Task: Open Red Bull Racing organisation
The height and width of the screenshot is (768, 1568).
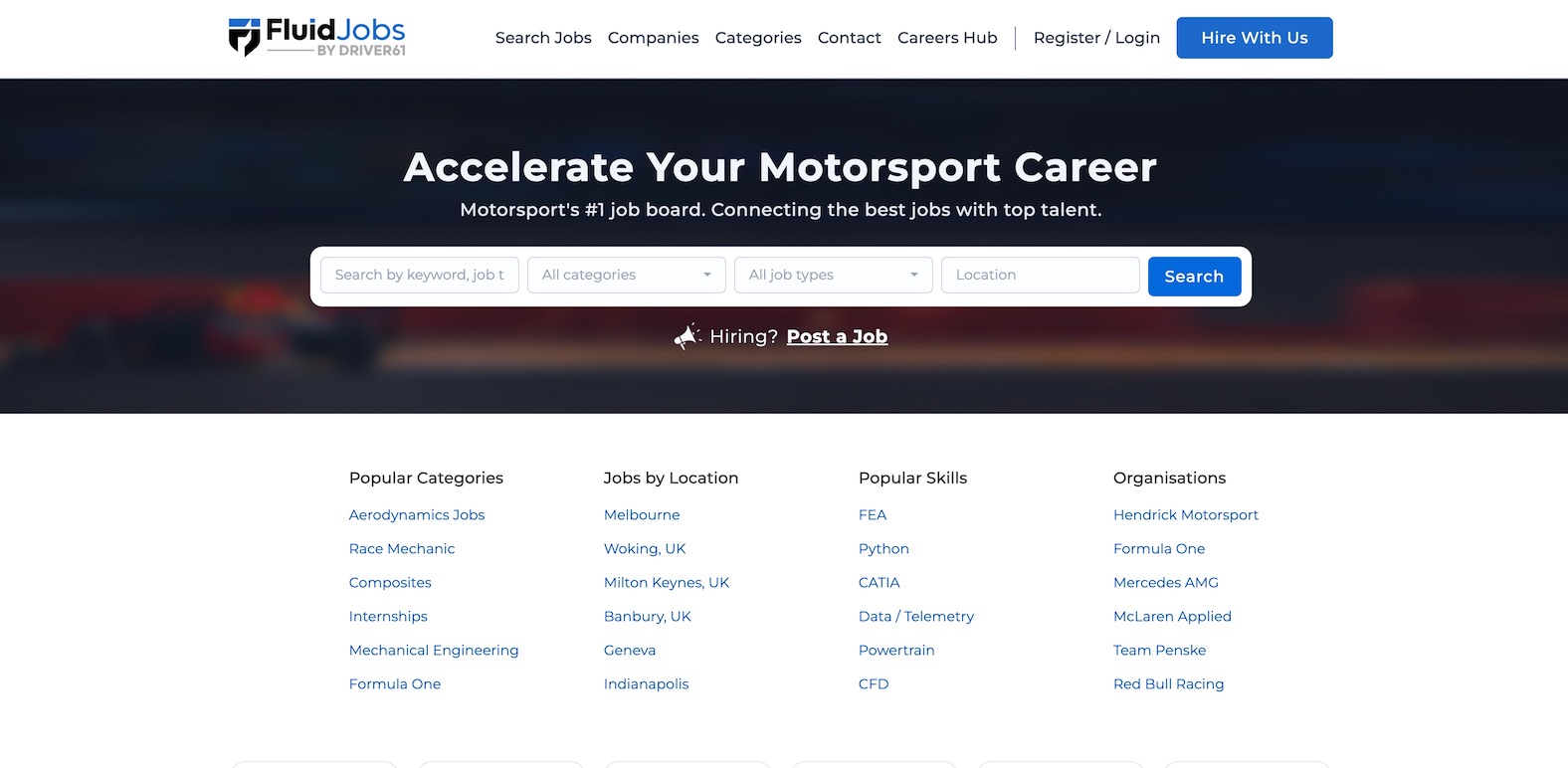Action: (x=1169, y=684)
